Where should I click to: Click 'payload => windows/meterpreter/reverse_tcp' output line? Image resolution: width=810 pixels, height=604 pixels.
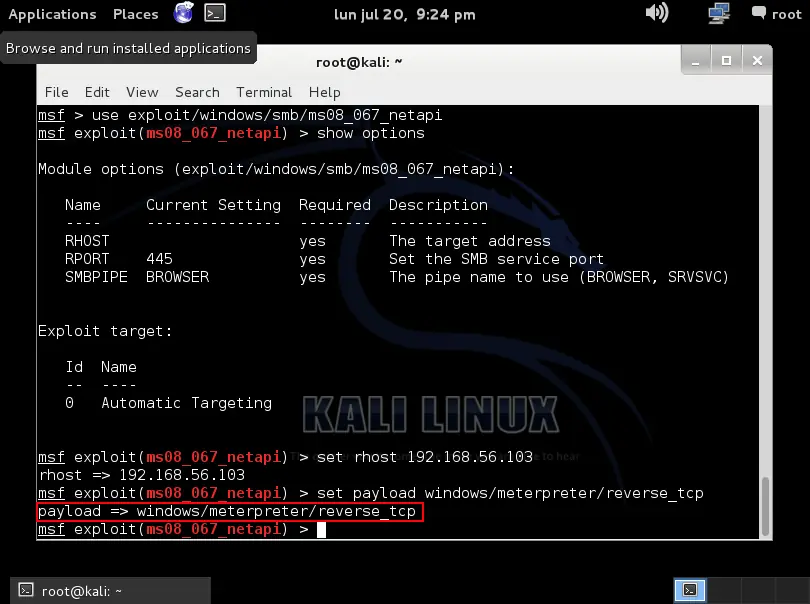[227, 511]
